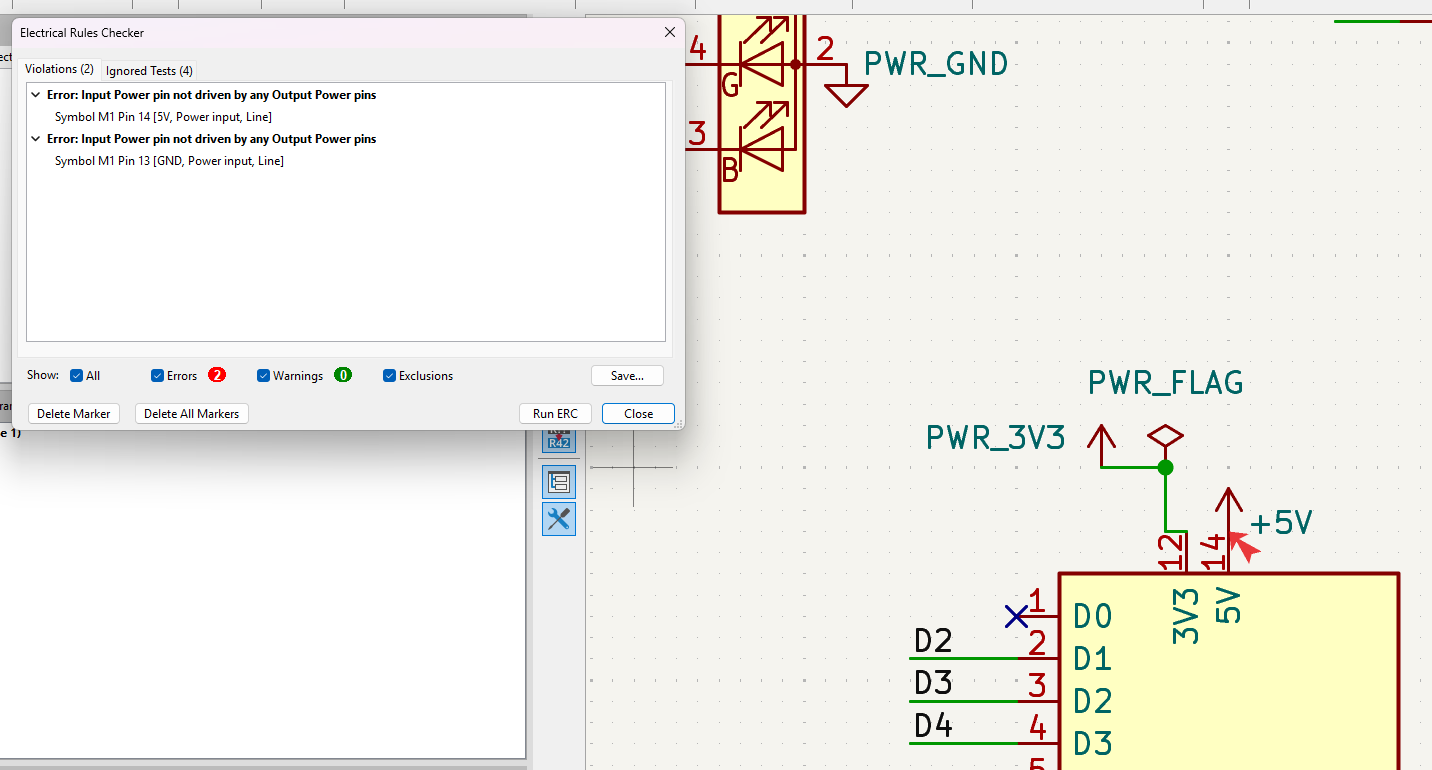Viewport: 1432px width, 770px height.
Task: Collapse the second Input Power pin error
Action: tap(36, 139)
